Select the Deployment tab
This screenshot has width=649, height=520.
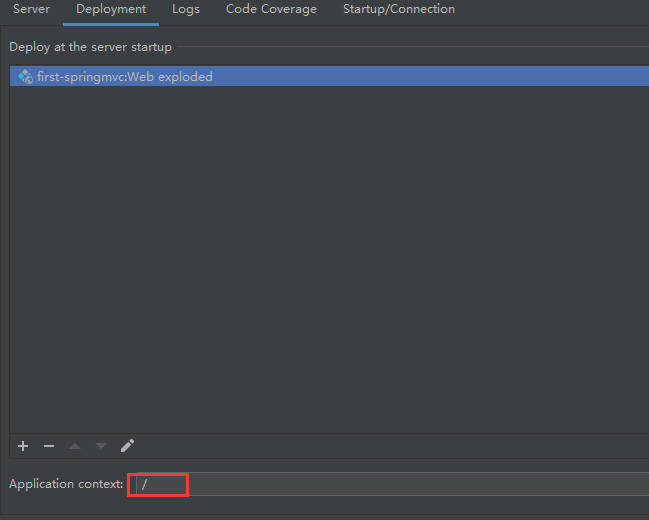(x=111, y=9)
